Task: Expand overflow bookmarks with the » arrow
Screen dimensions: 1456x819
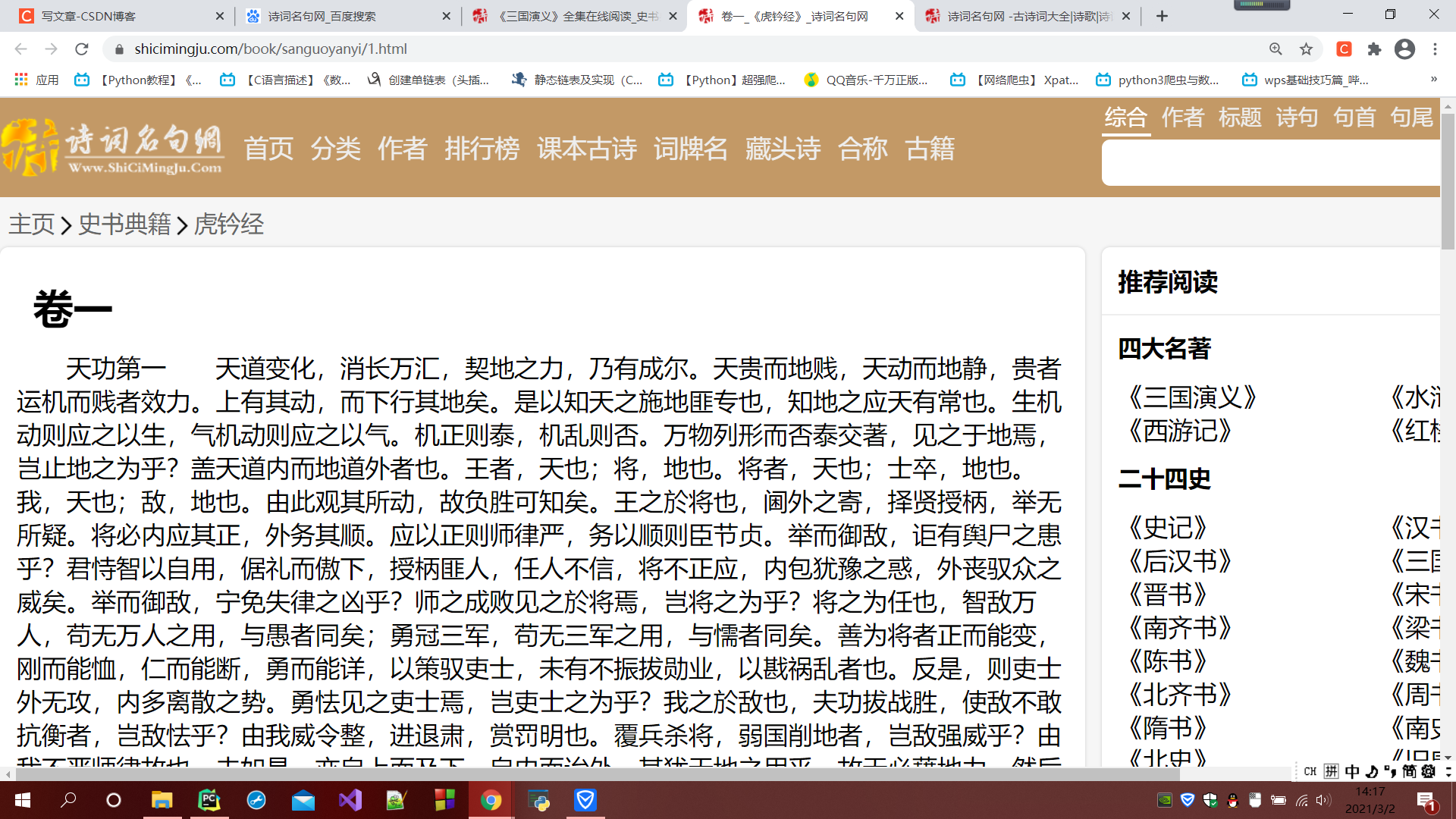Action: point(1434,80)
